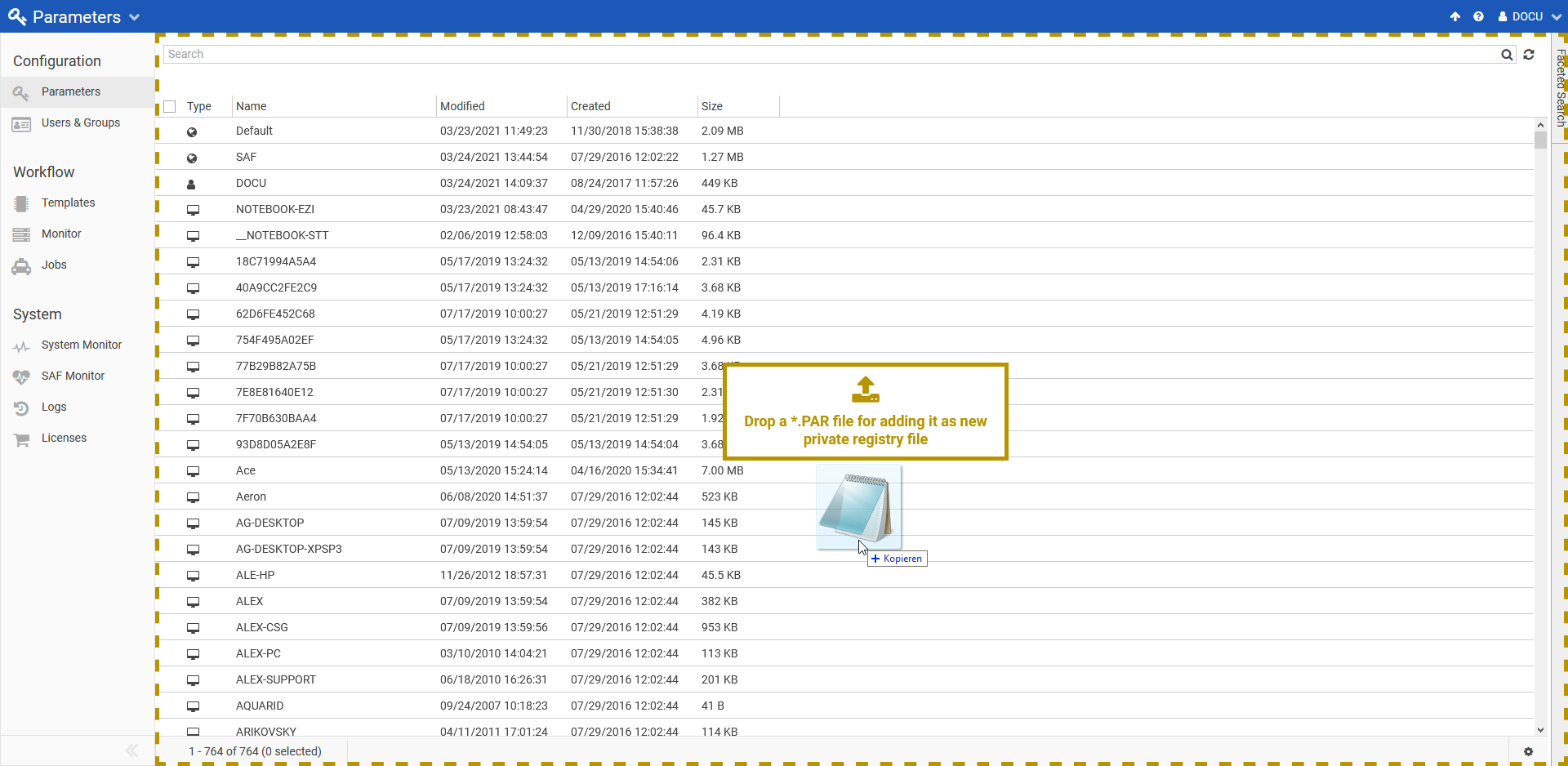Expand the Parameters title dropdown
The image size is (1568, 766).
pos(135,17)
